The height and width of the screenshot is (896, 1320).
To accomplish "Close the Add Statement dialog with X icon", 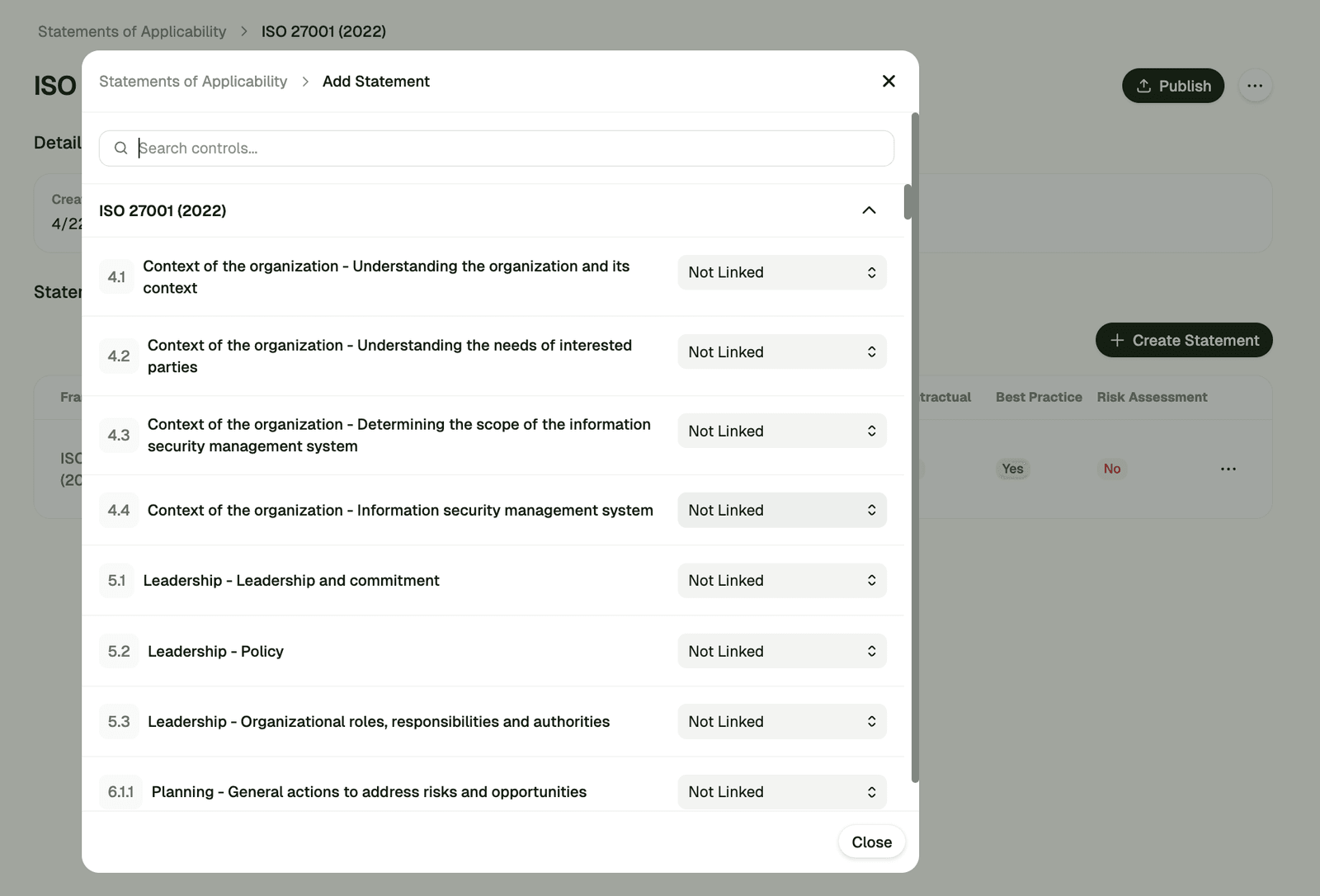I will [889, 81].
